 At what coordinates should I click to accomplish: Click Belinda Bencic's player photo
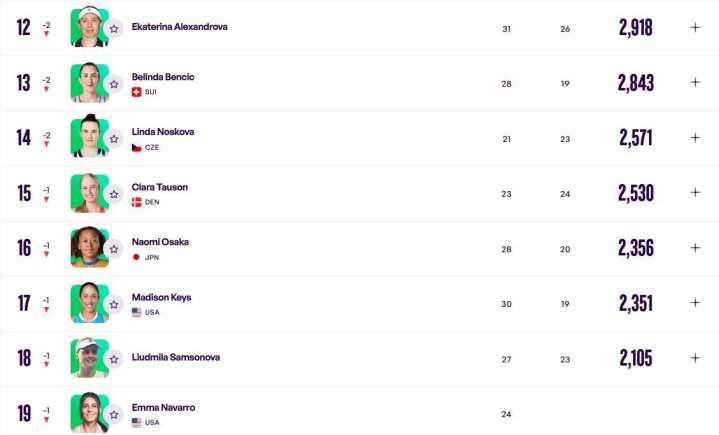(88, 83)
